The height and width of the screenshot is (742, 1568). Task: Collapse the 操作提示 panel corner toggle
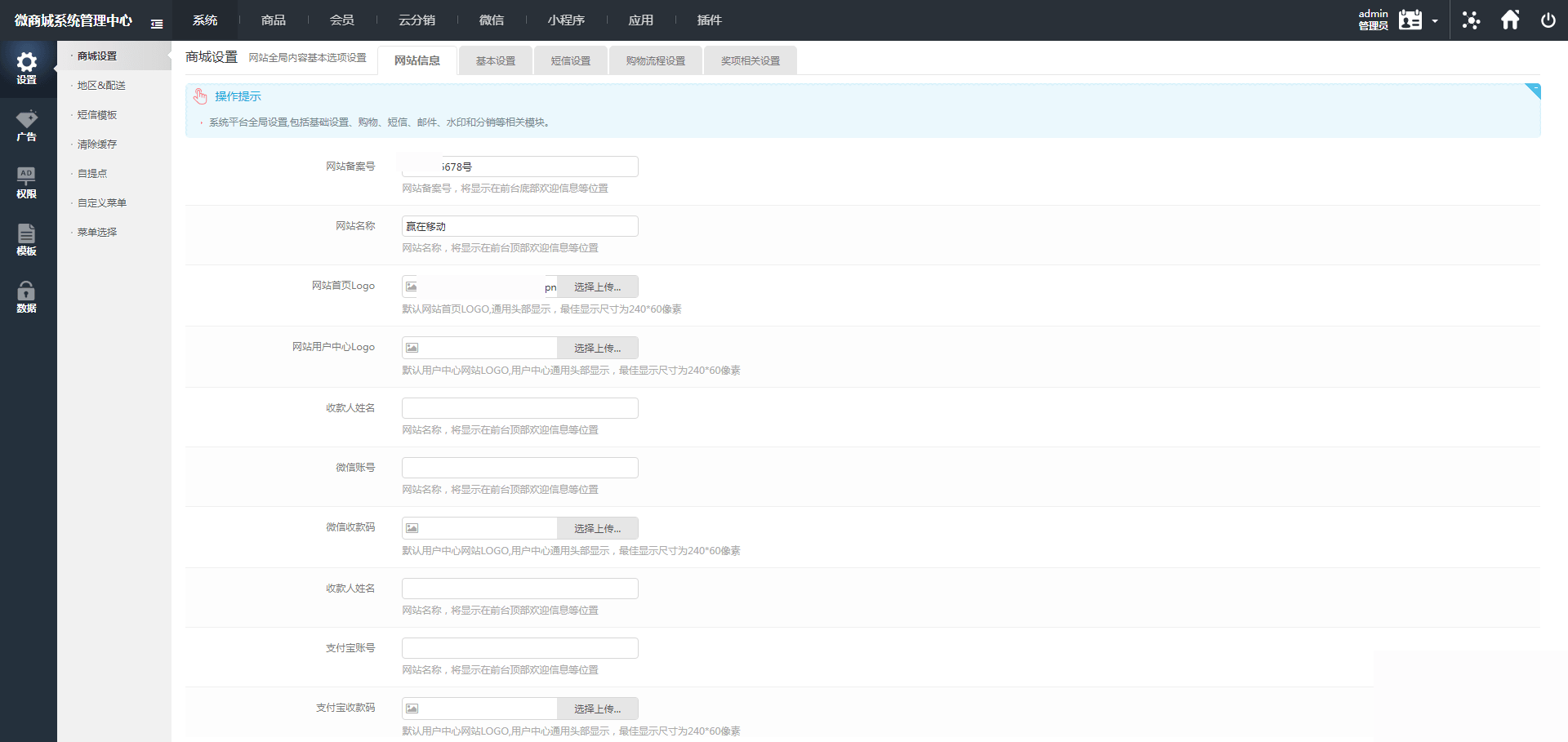tap(1533, 90)
